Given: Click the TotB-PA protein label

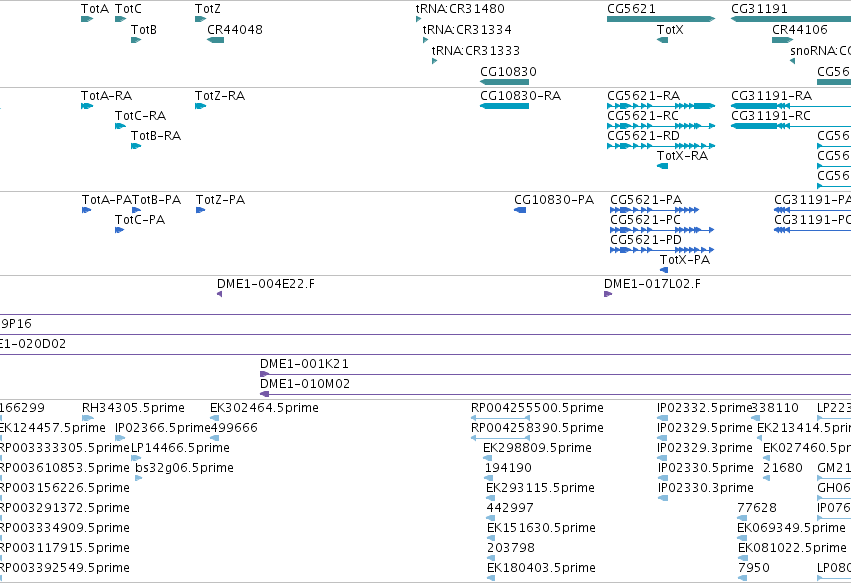Looking at the screenshot, I should (x=157, y=200).
